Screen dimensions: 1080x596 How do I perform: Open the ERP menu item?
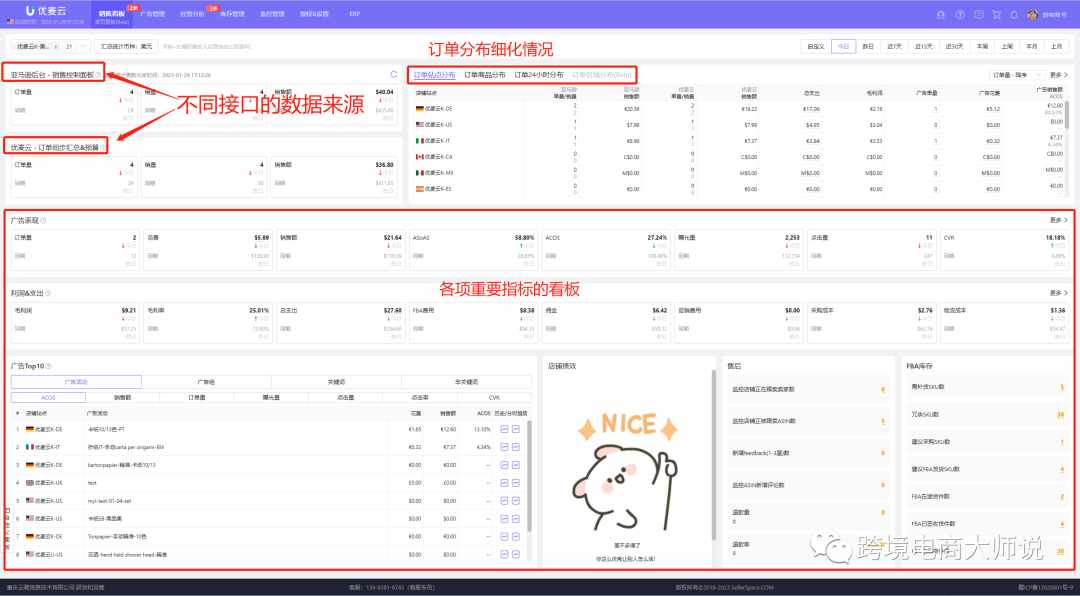(x=354, y=14)
